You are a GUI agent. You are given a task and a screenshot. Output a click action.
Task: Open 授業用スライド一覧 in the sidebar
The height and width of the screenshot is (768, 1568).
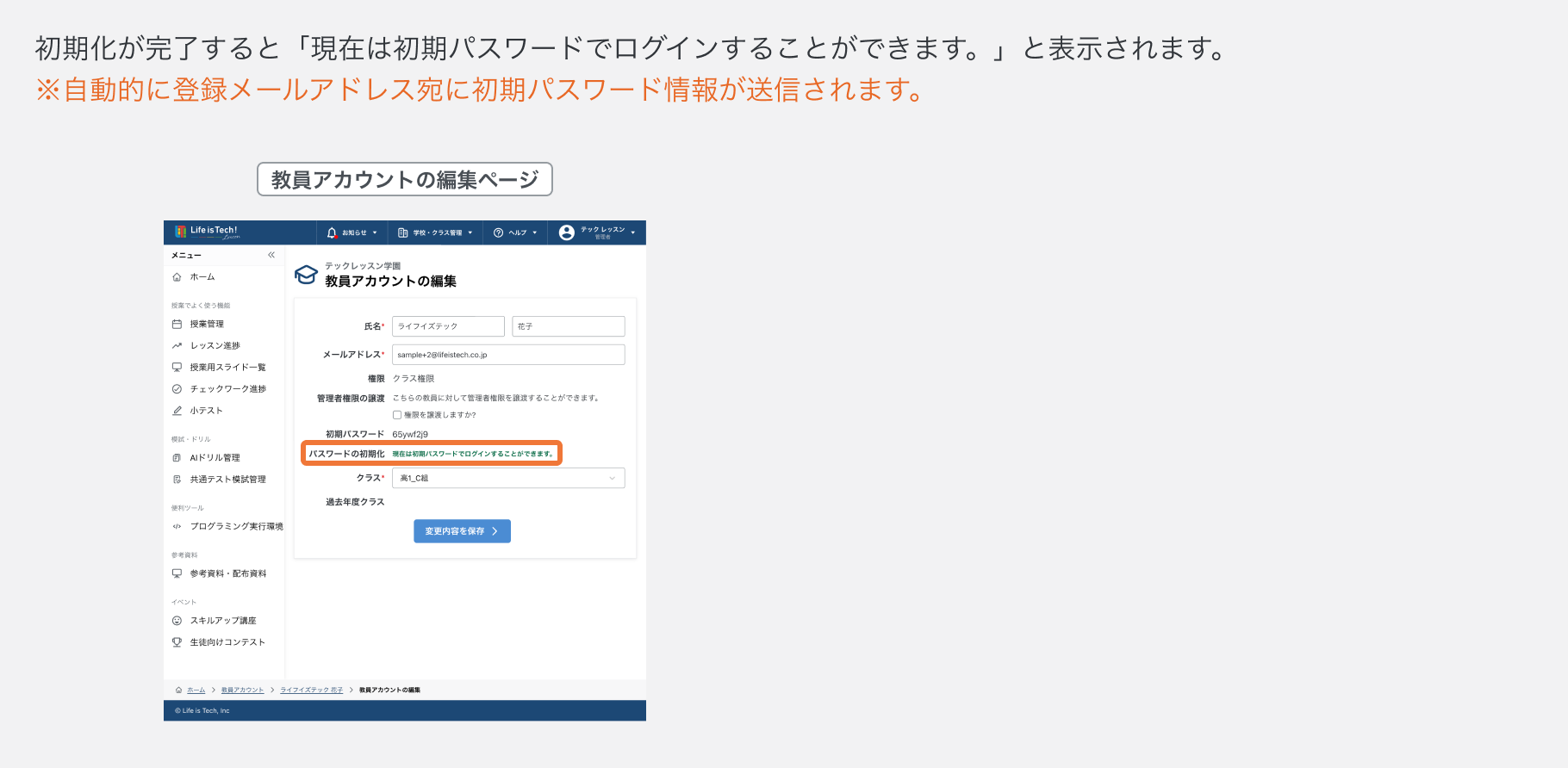coord(219,368)
